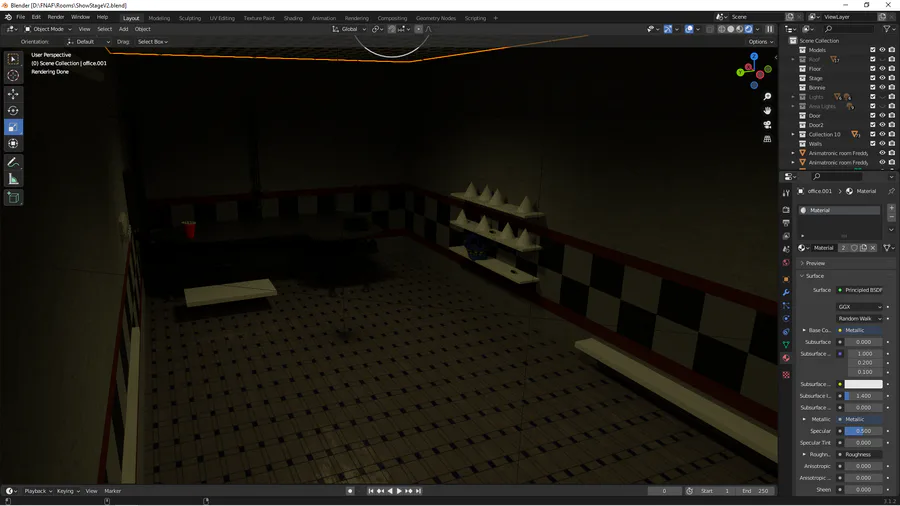The width and height of the screenshot is (900, 506).
Task: Open the Add menu in viewport header
Action: [x=123, y=29]
